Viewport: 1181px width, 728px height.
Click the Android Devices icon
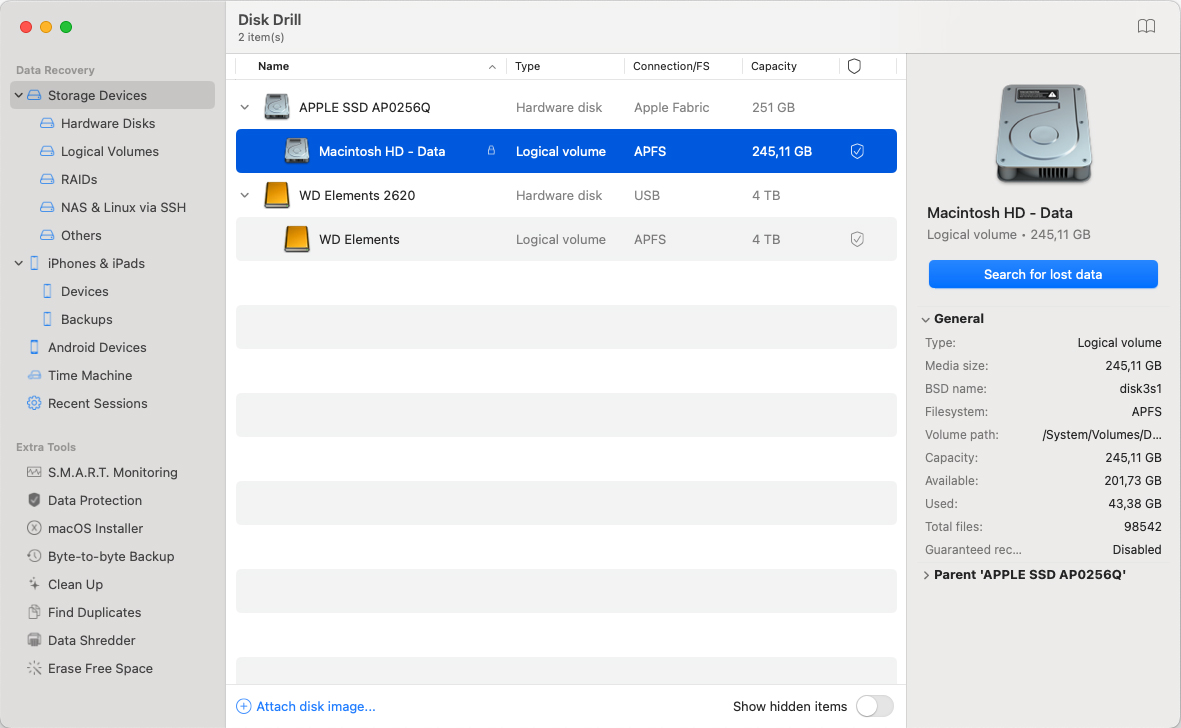(x=34, y=347)
